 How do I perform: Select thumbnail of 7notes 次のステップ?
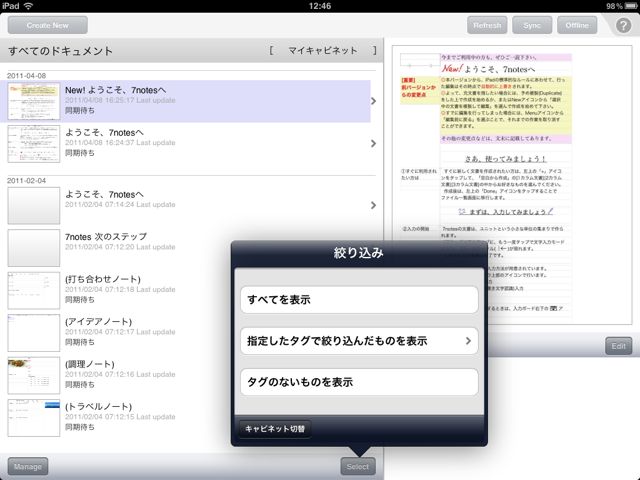coord(34,248)
